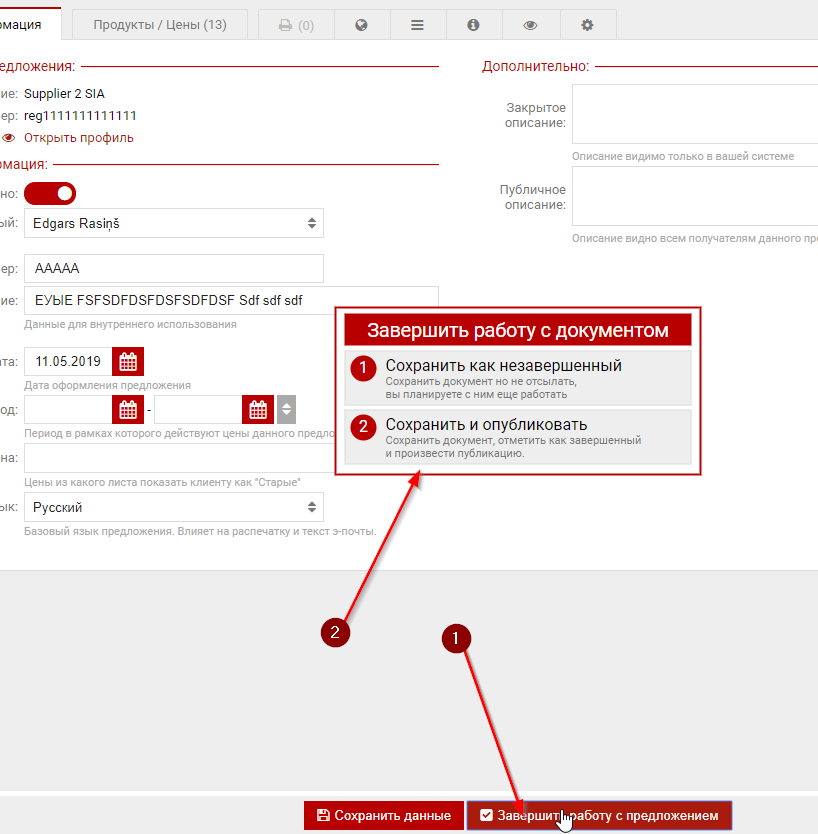Open calendar for period end date
This screenshot has height=834, width=818.
pyautogui.click(x=258, y=409)
